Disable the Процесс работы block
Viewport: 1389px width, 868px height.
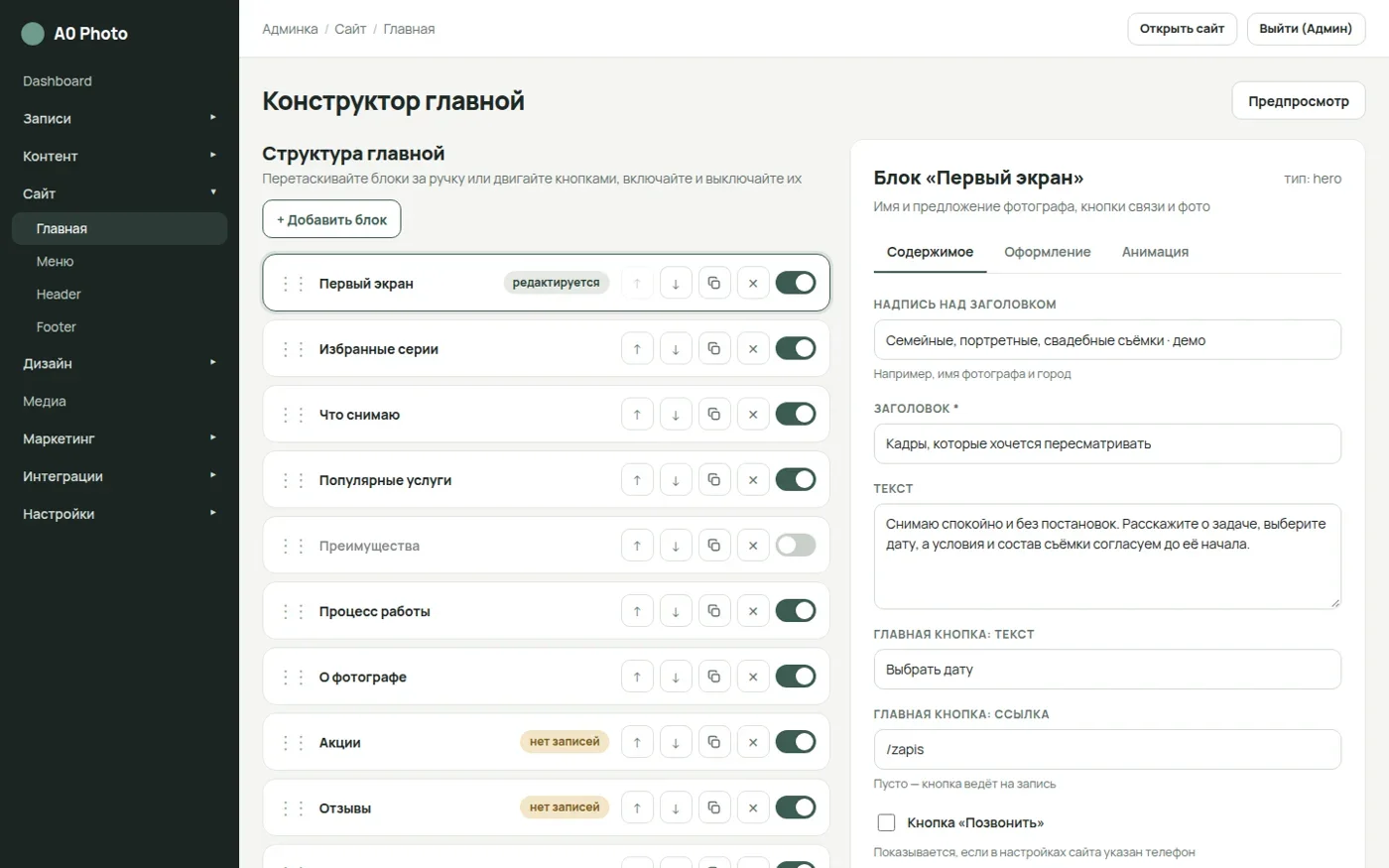click(796, 610)
